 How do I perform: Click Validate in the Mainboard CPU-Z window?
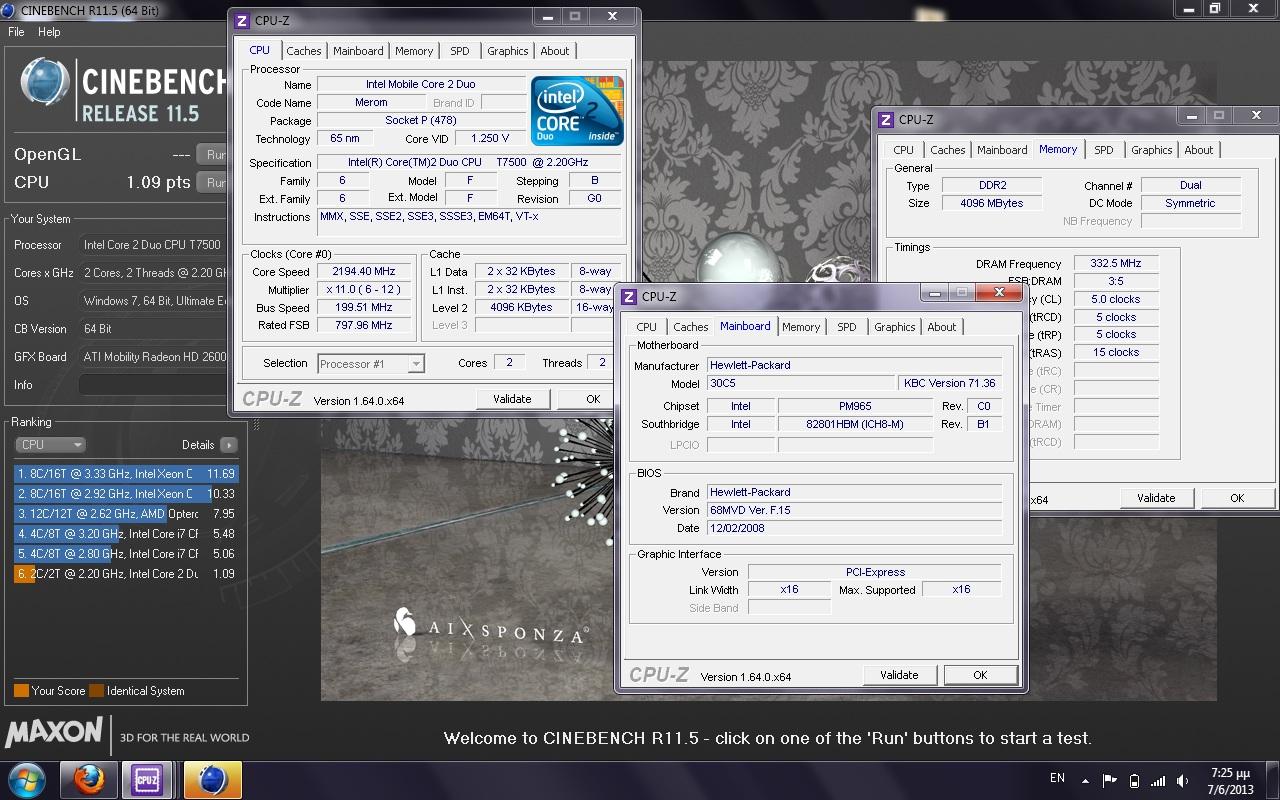899,675
